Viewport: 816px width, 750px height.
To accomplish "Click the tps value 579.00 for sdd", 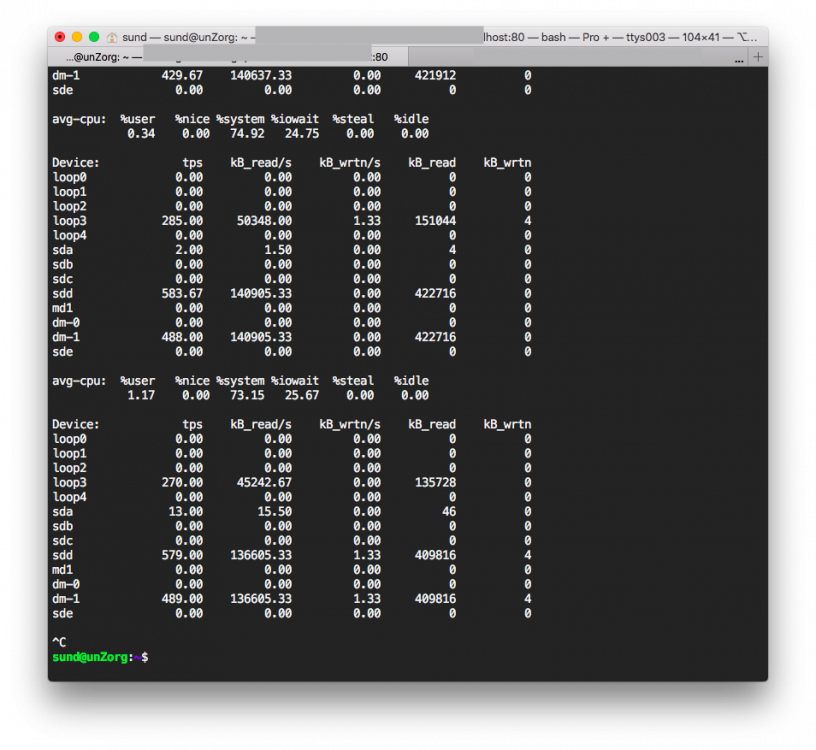I will click(x=182, y=555).
